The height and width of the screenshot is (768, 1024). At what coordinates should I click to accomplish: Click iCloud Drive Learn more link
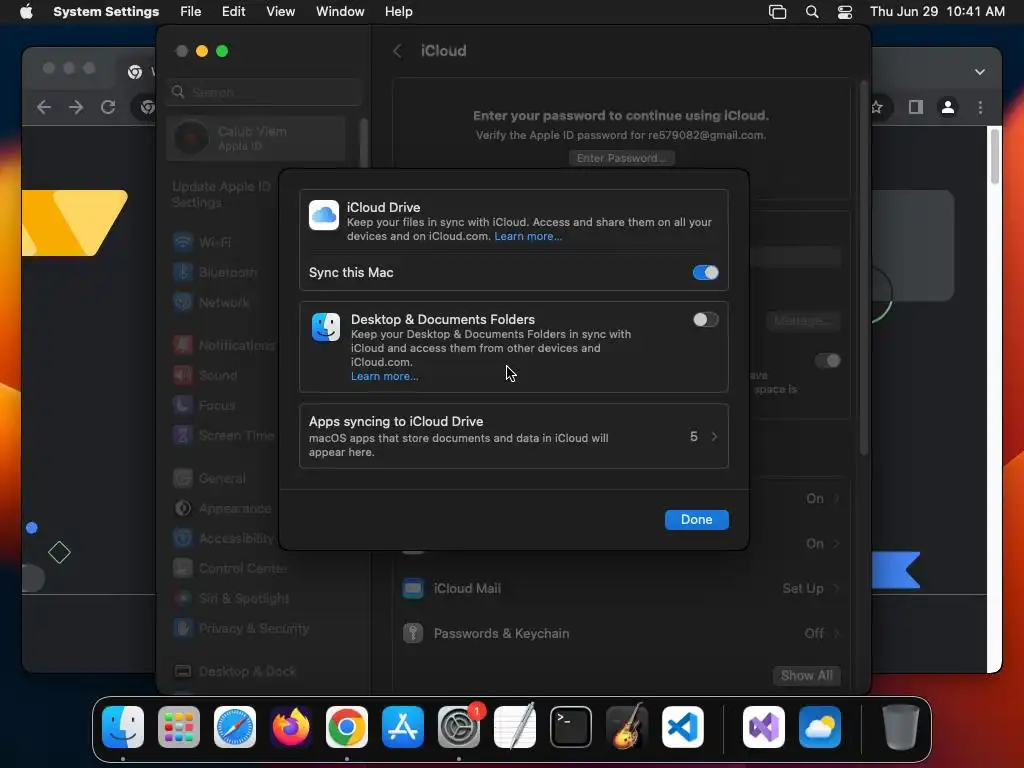(x=528, y=236)
